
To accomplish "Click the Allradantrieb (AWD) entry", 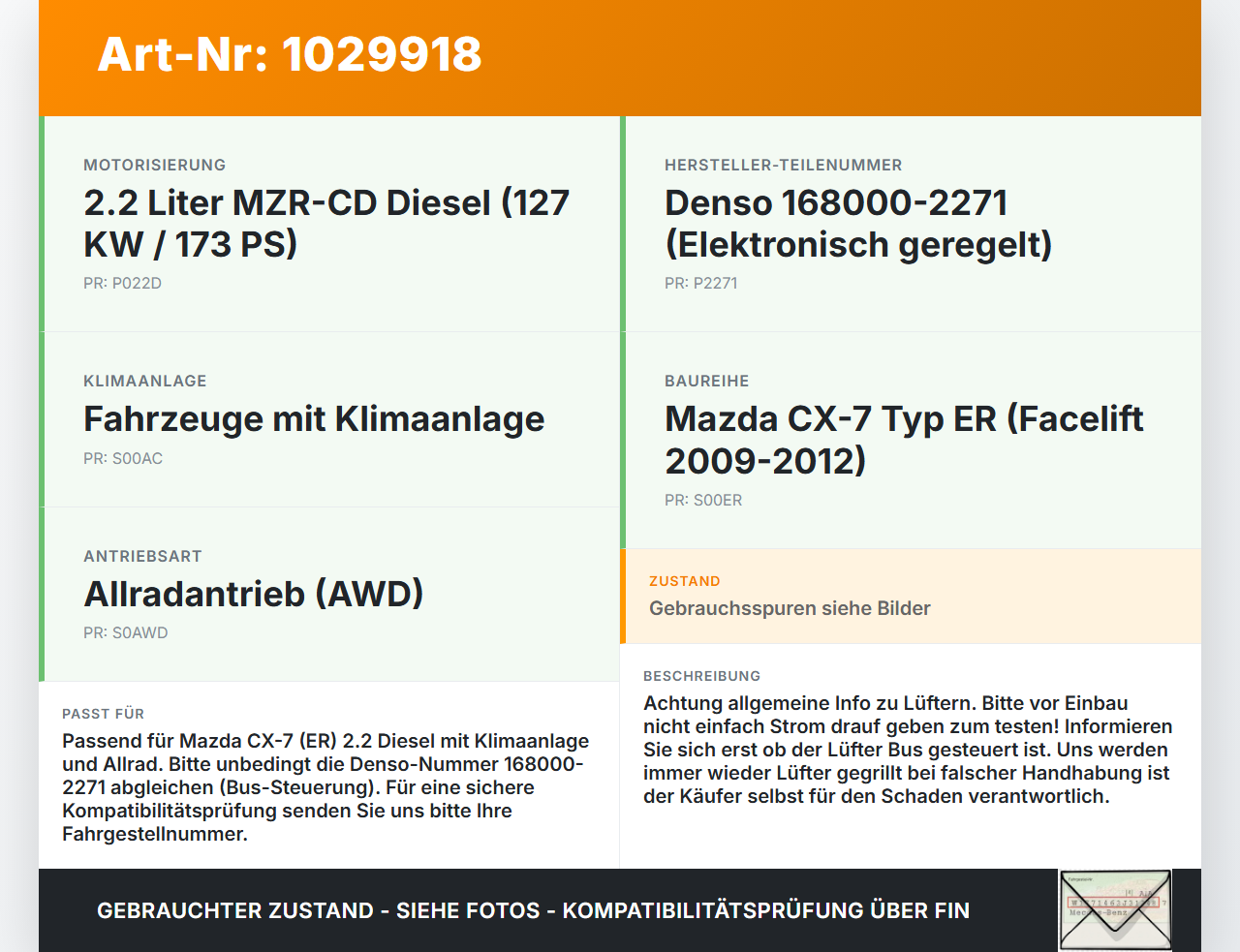I will (x=254, y=594).
